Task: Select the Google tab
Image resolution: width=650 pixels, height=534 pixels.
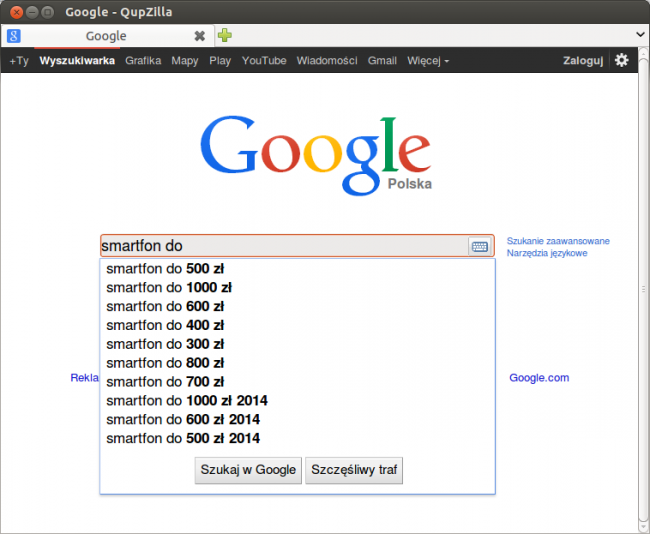Action: (107, 36)
